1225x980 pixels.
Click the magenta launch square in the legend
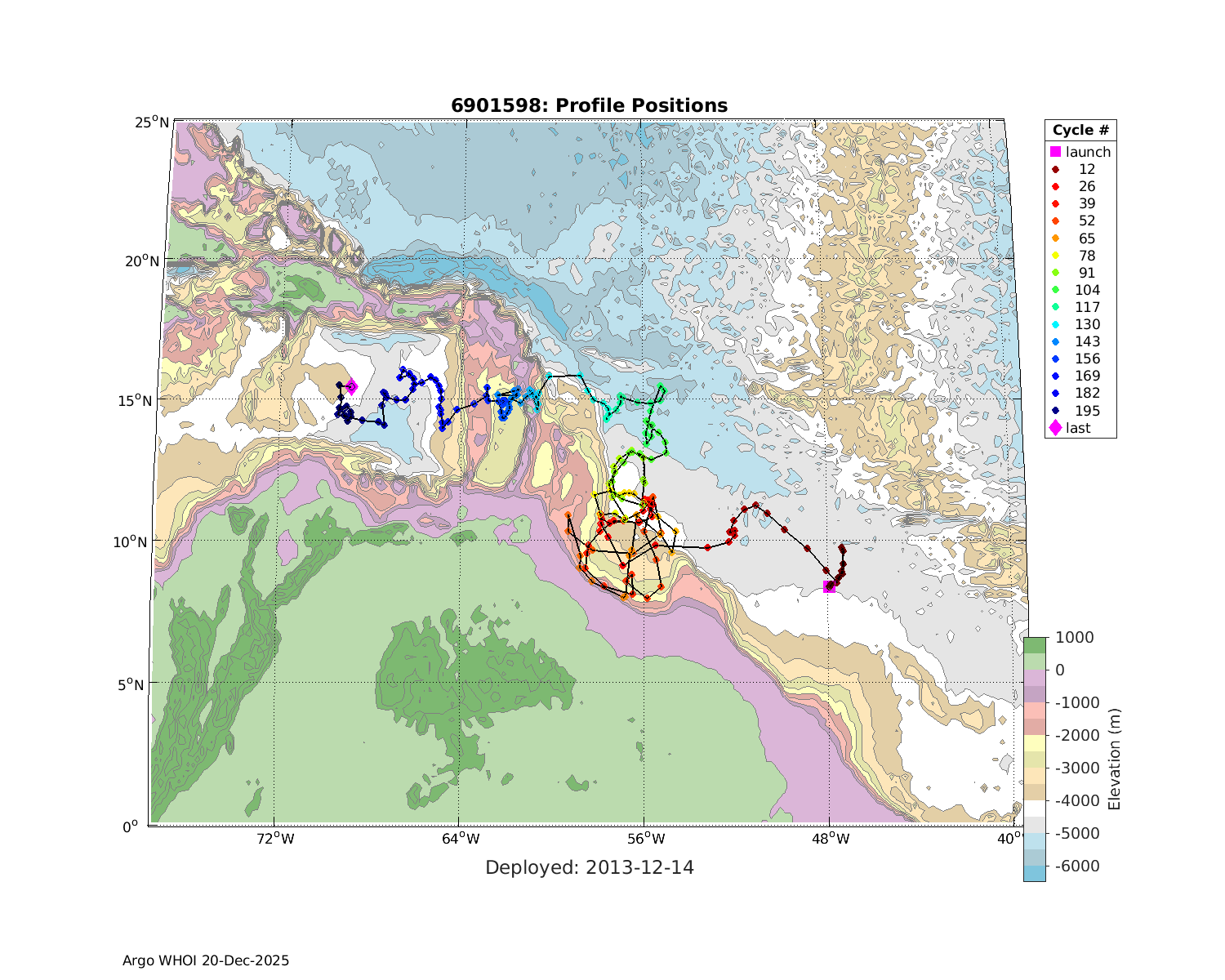tap(1055, 152)
